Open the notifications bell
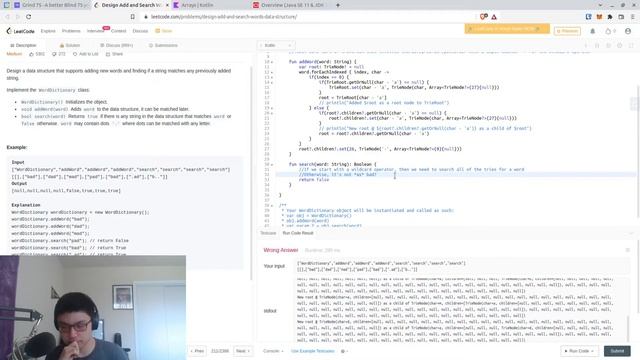 click(x=593, y=31)
